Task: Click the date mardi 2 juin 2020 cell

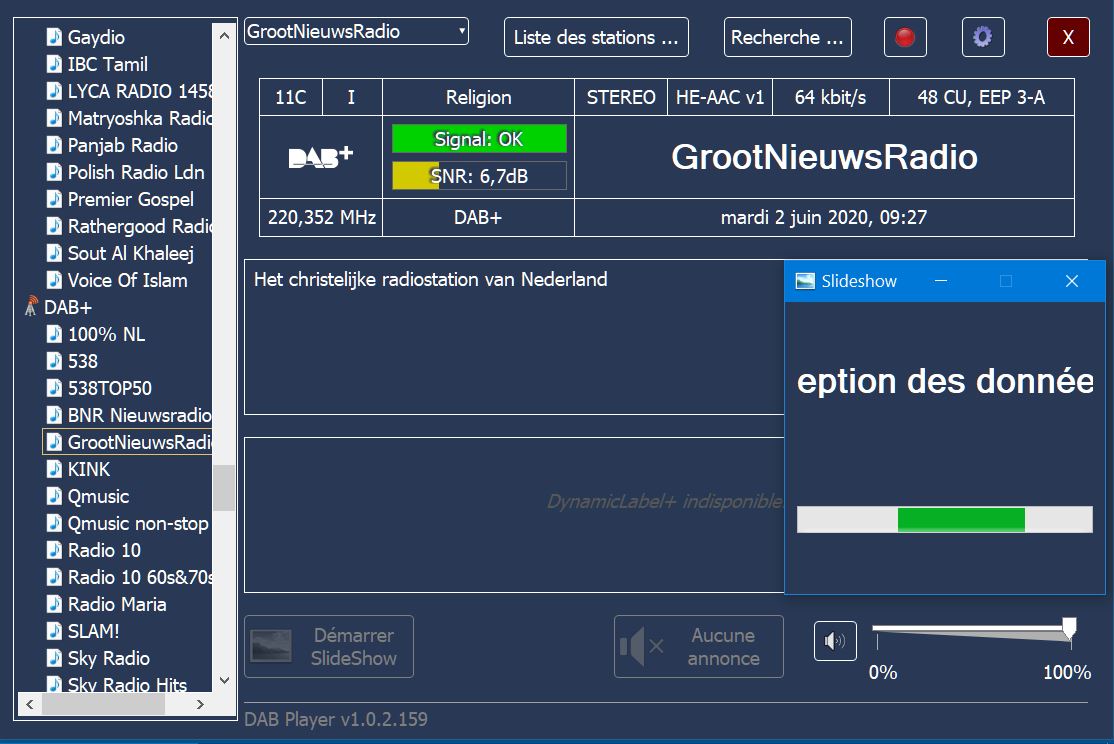Action: pyautogui.click(x=824, y=217)
